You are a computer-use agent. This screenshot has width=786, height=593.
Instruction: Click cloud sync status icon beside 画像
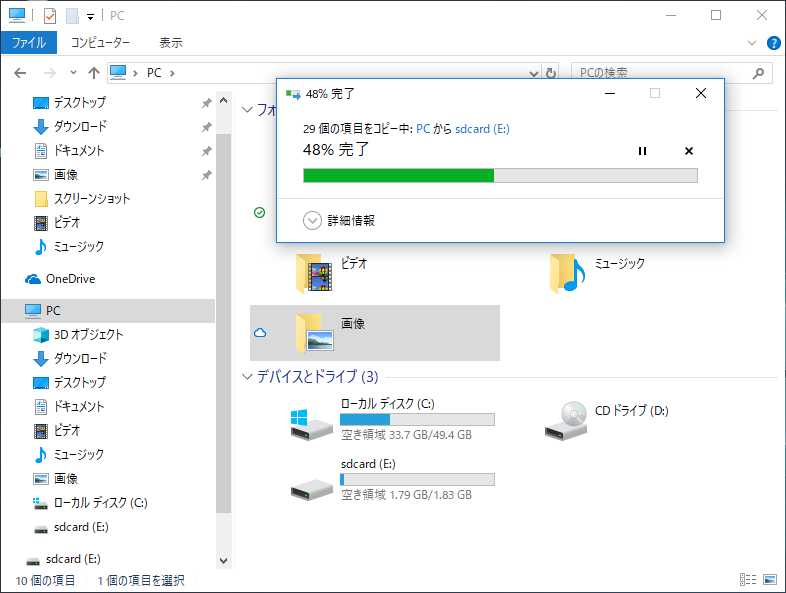click(x=260, y=333)
